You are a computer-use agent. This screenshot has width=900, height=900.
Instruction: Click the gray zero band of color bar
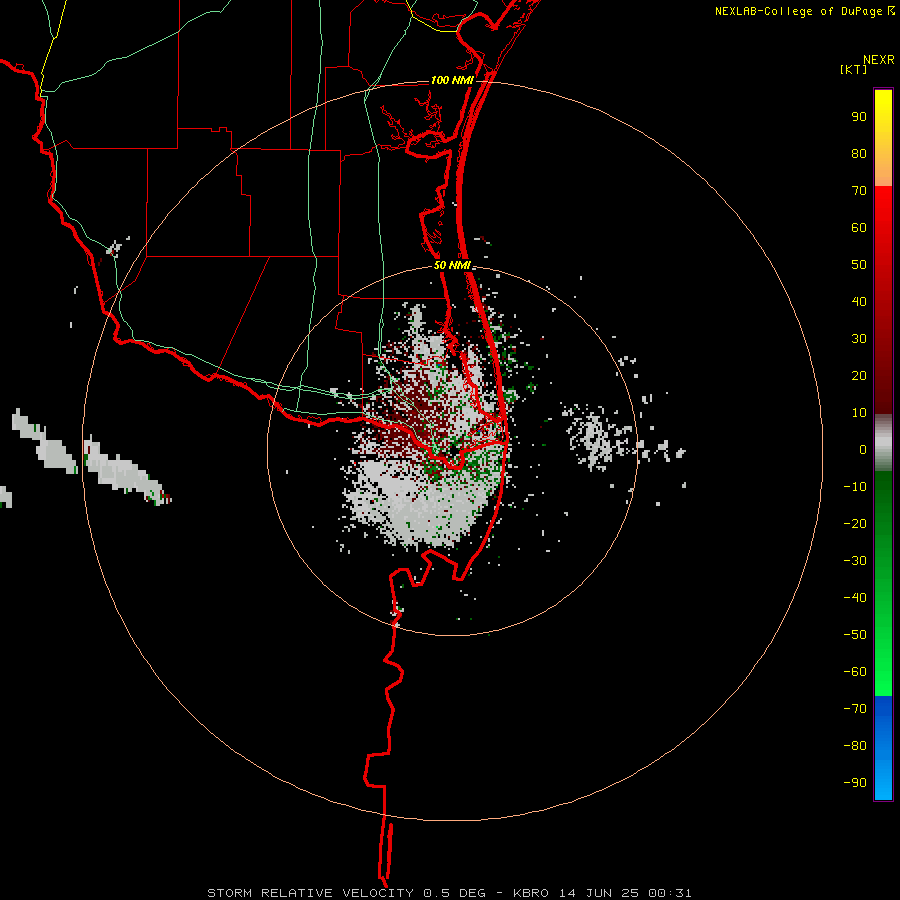pos(883,443)
